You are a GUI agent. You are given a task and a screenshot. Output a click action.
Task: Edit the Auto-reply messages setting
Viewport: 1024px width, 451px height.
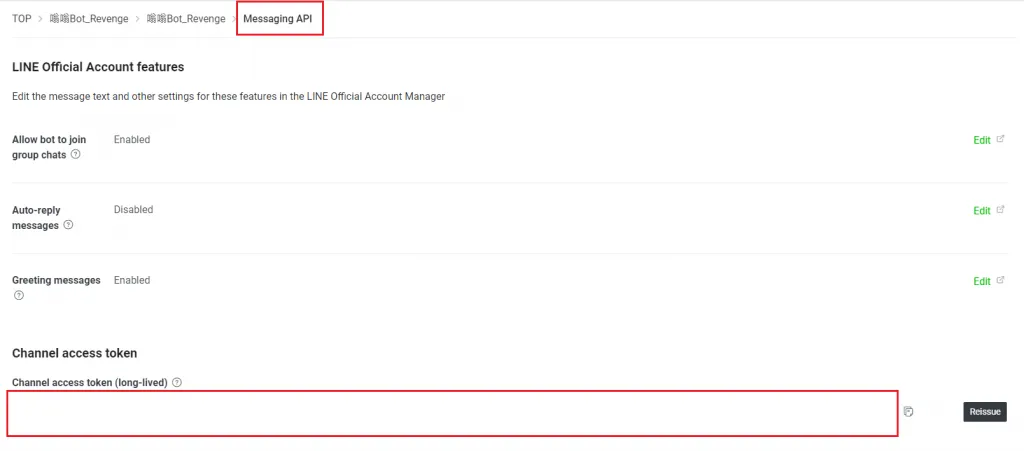981,211
